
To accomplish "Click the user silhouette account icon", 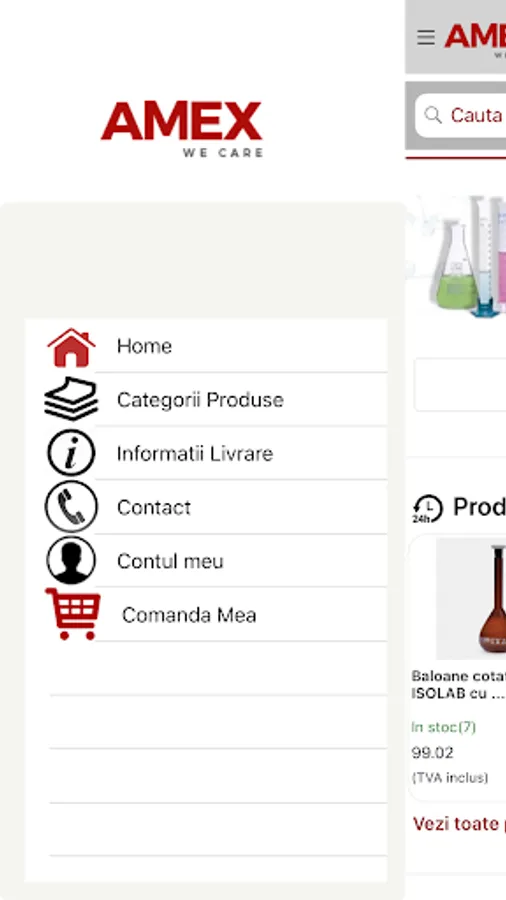I will click(x=71, y=560).
